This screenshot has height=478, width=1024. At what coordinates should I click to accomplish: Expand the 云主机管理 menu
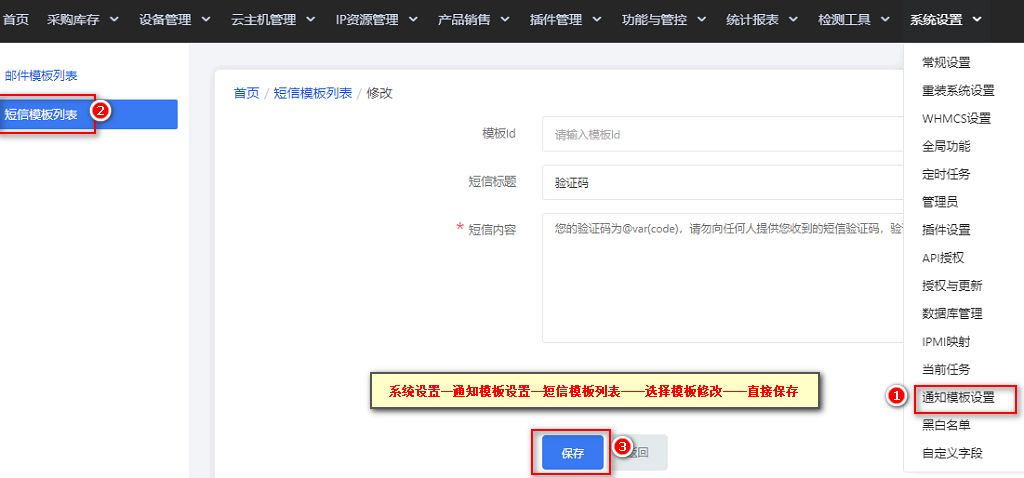point(273,20)
